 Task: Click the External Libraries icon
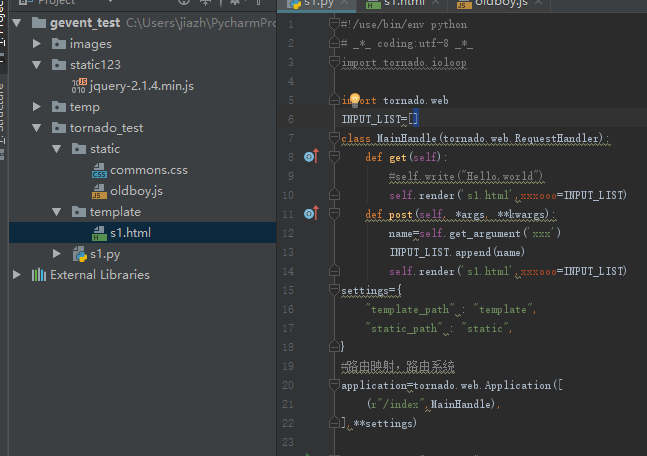pyautogui.click(x=38, y=275)
